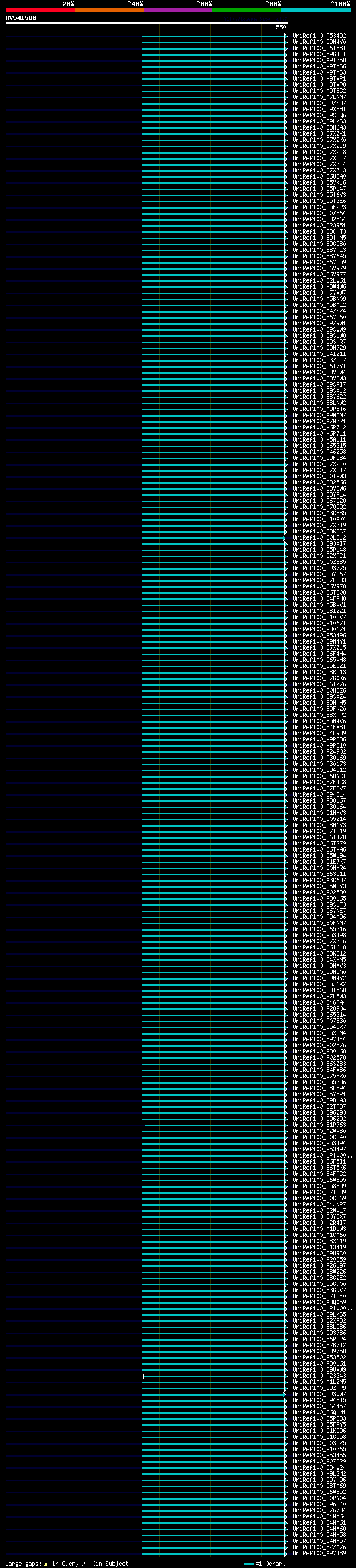This screenshot has height=1568, width=356.
Task: Click hit label UniRef100_A9NMN7
Action: (319, 416)
